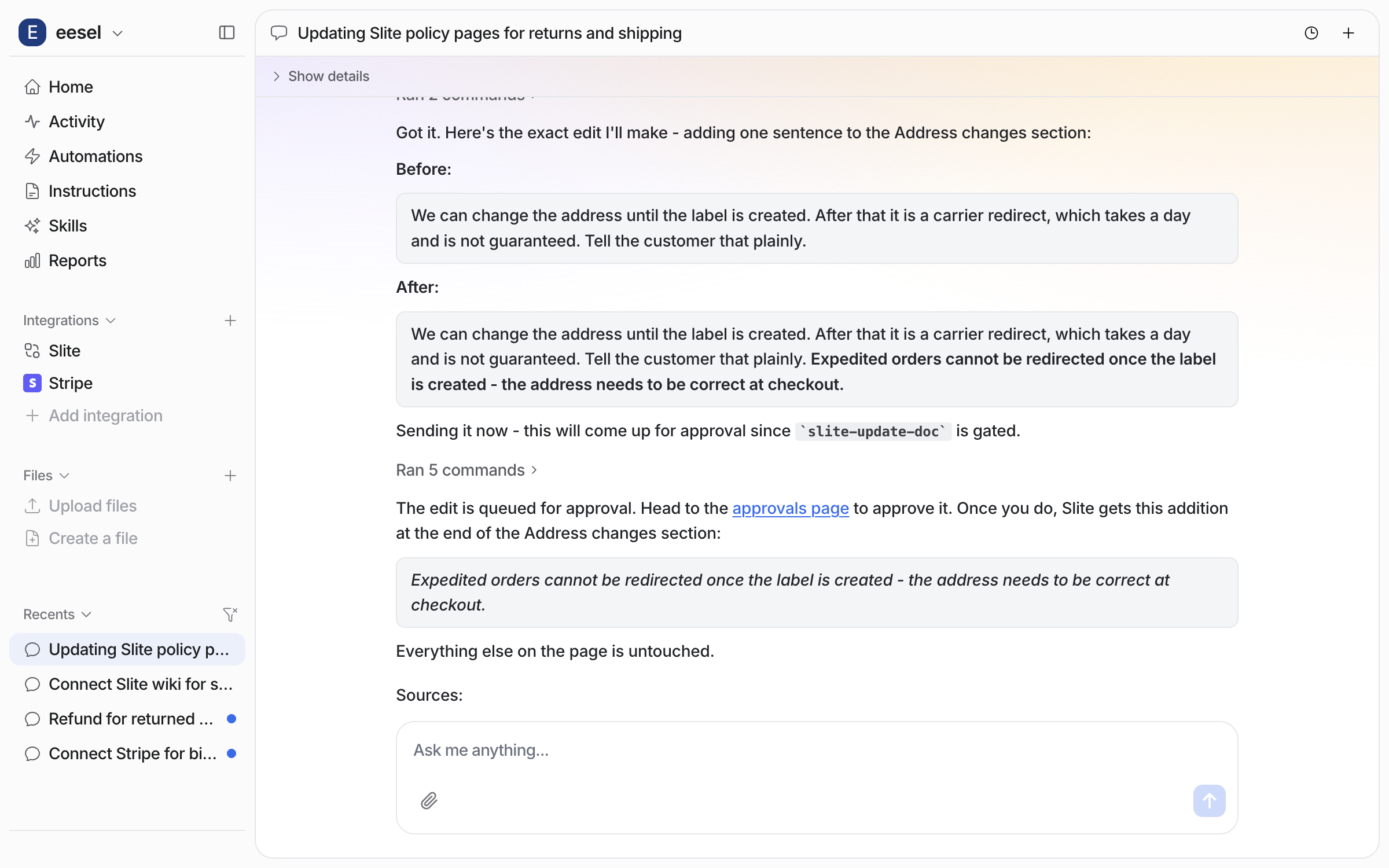Collapse the sidebar with the panel icon
The width and height of the screenshot is (1389, 868).
click(x=227, y=32)
